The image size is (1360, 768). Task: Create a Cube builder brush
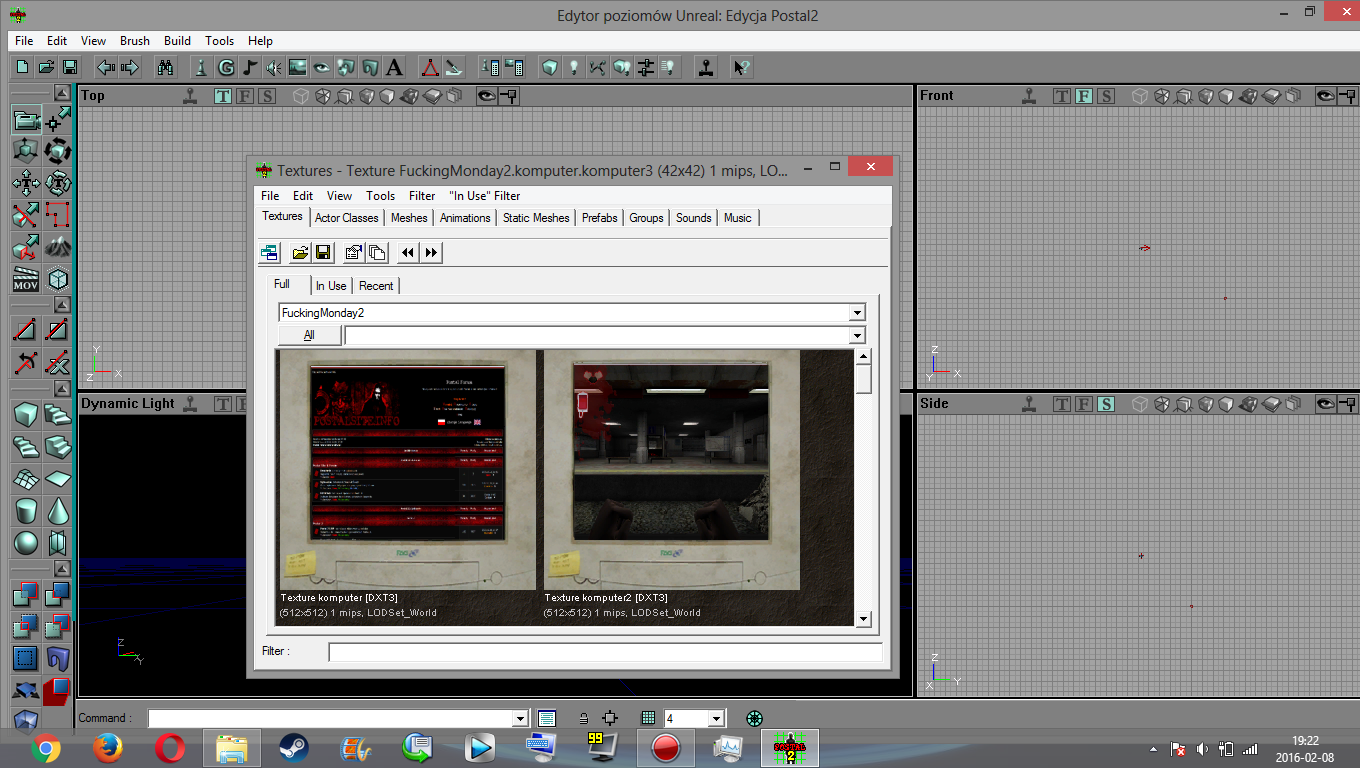[x=26, y=414]
